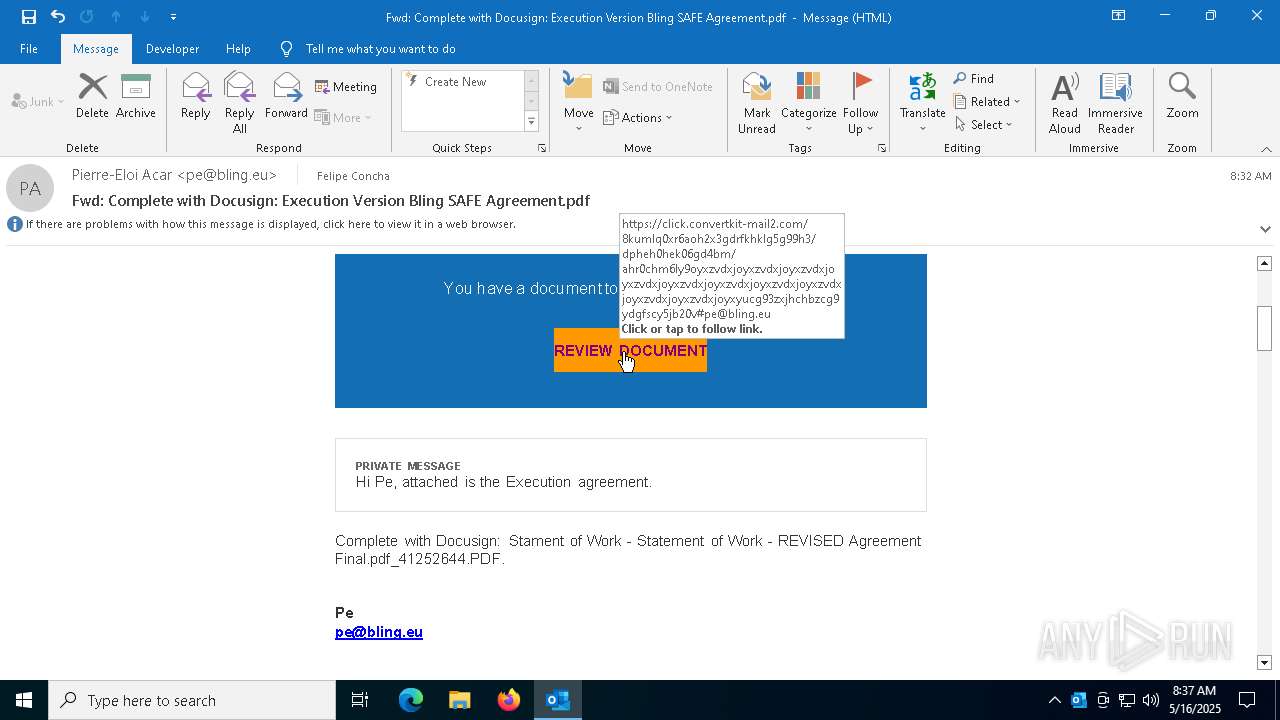The width and height of the screenshot is (1280, 720).
Task: Save the message using the floppy disk icon
Action: click(29, 17)
